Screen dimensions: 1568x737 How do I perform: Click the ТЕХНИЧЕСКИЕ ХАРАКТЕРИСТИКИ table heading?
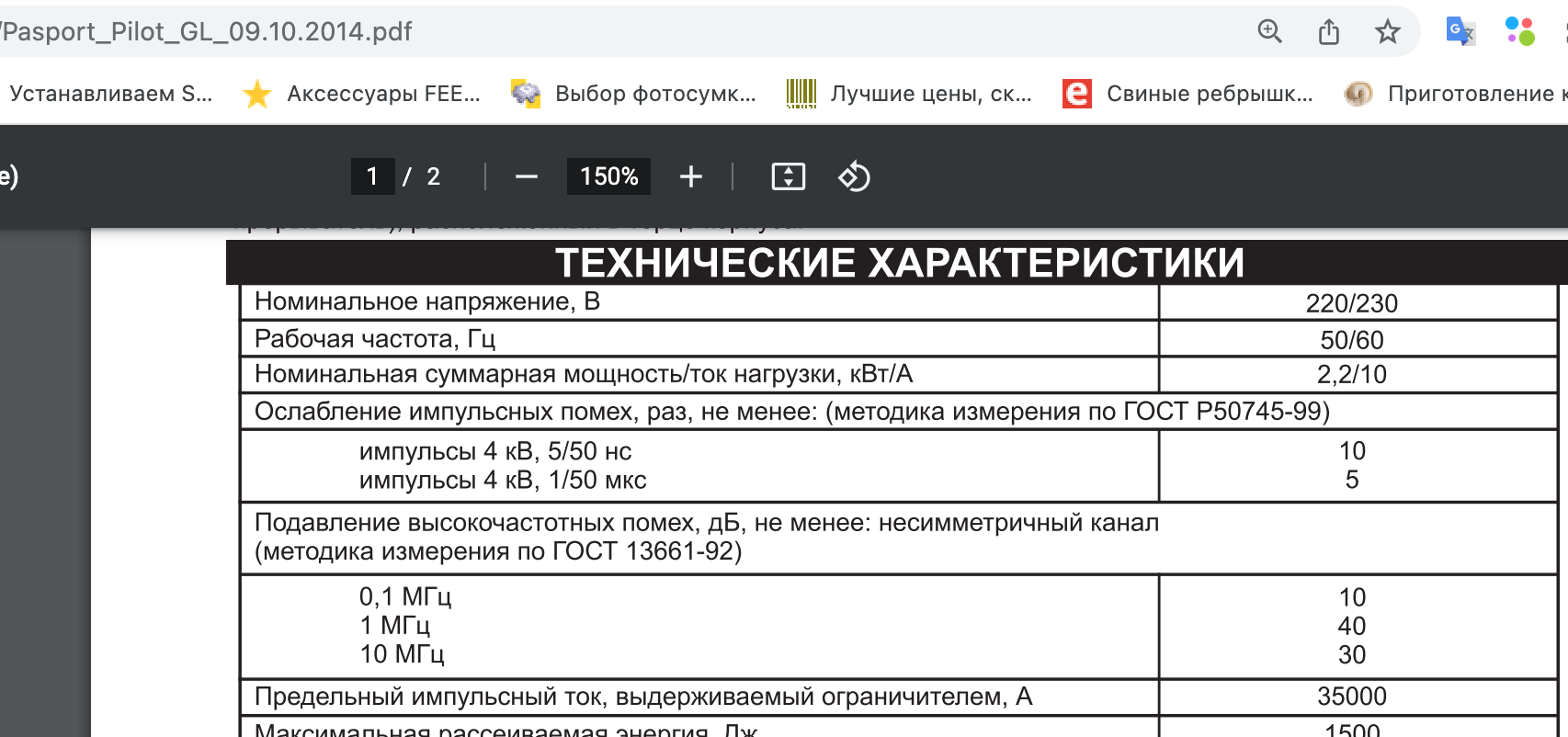(x=899, y=263)
